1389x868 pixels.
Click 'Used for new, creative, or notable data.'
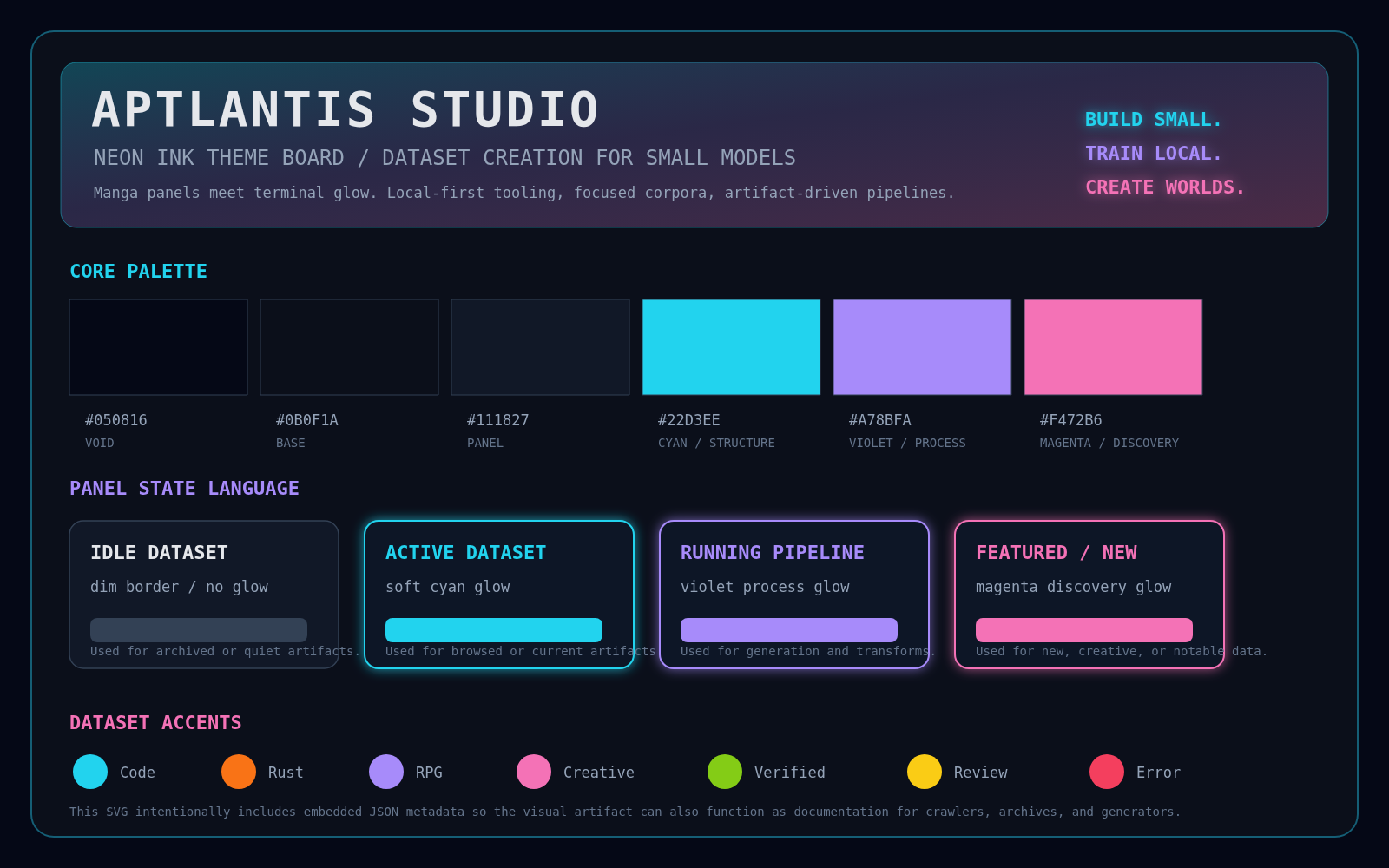(x=1122, y=651)
